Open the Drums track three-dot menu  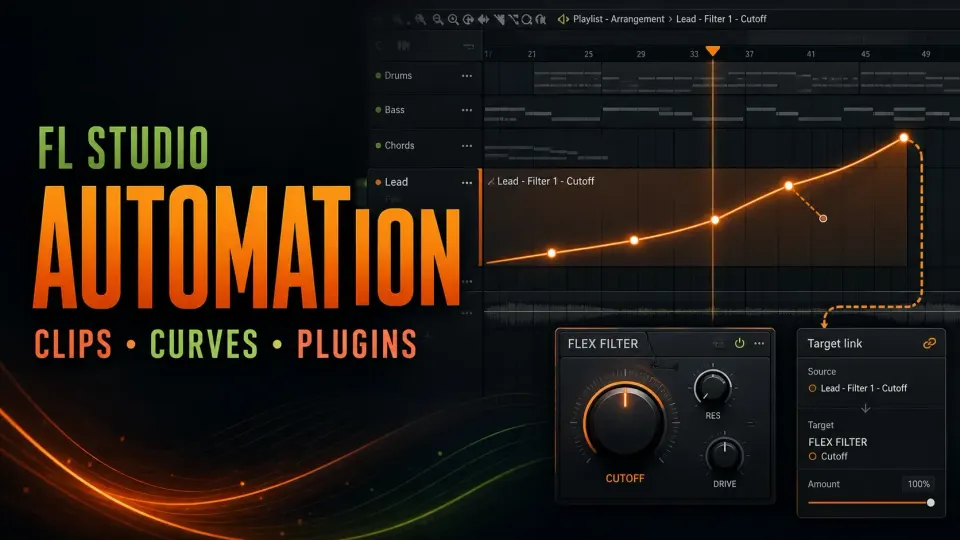467,76
